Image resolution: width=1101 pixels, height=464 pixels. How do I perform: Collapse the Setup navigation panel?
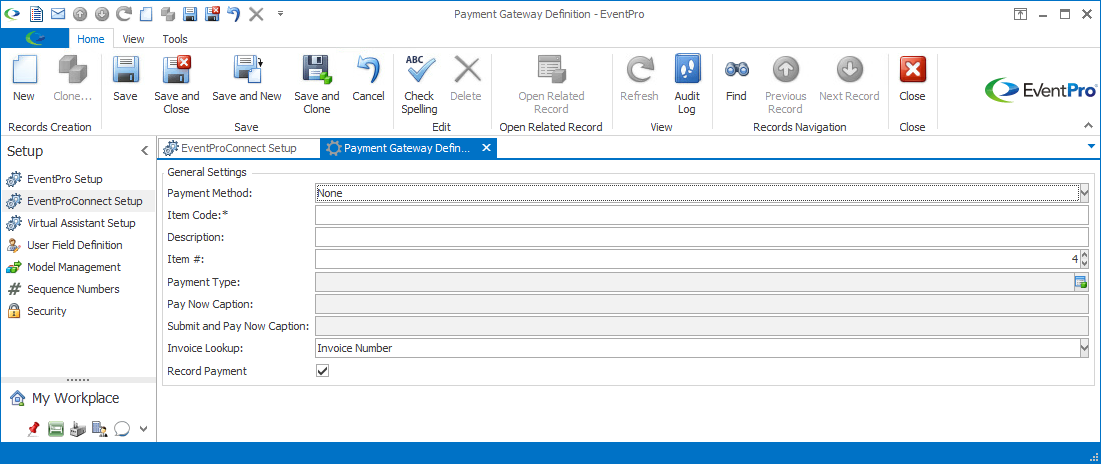(x=144, y=151)
